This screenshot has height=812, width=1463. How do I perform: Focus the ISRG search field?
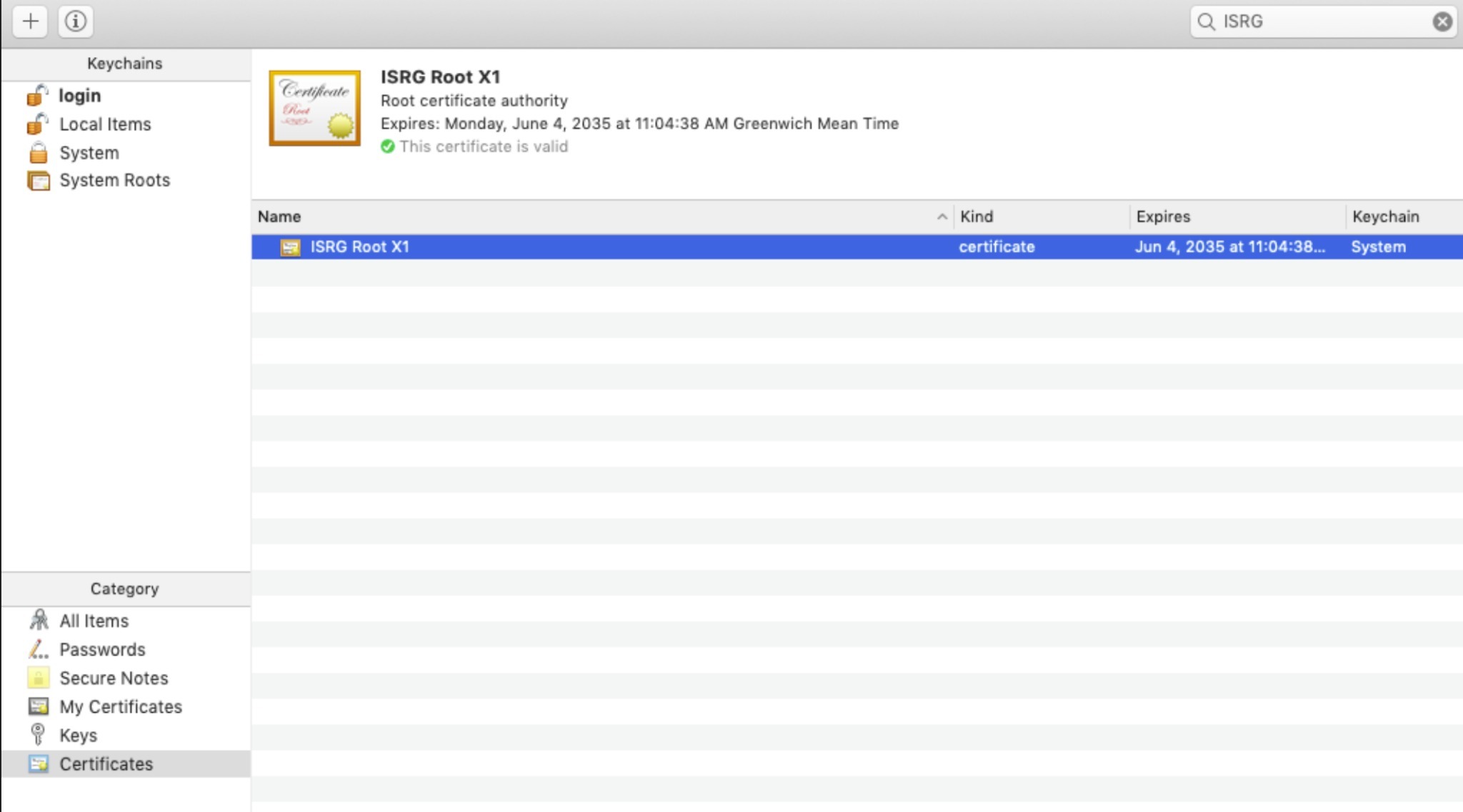[x=1323, y=21]
